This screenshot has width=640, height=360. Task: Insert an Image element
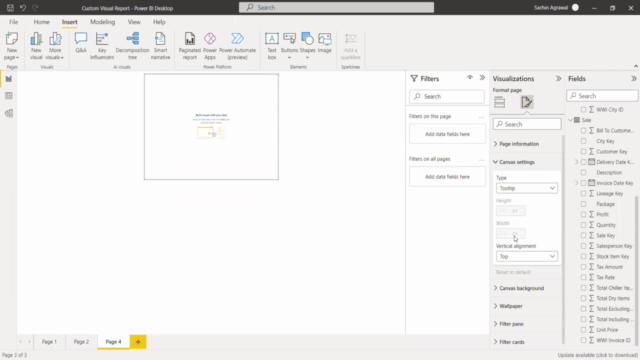pyautogui.click(x=324, y=43)
